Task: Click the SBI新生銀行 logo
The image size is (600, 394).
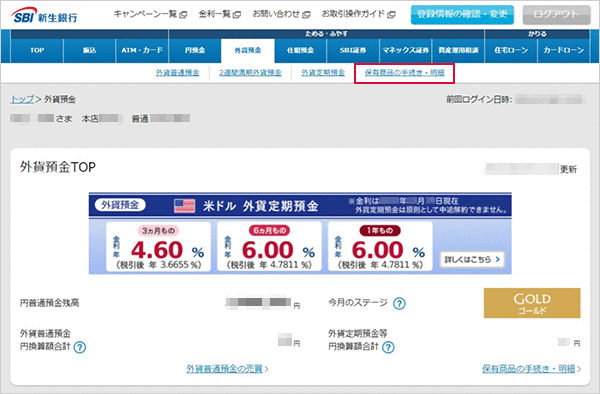Action: click(x=45, y=16)
